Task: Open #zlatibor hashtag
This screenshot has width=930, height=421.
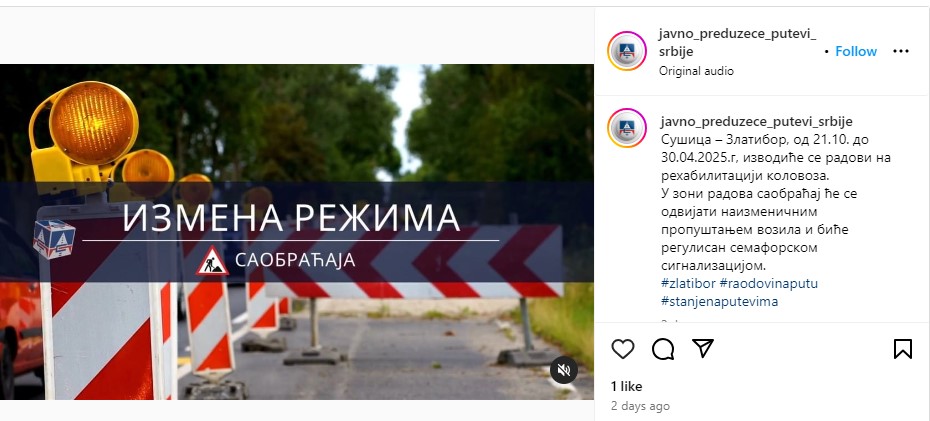Action: 688,283
